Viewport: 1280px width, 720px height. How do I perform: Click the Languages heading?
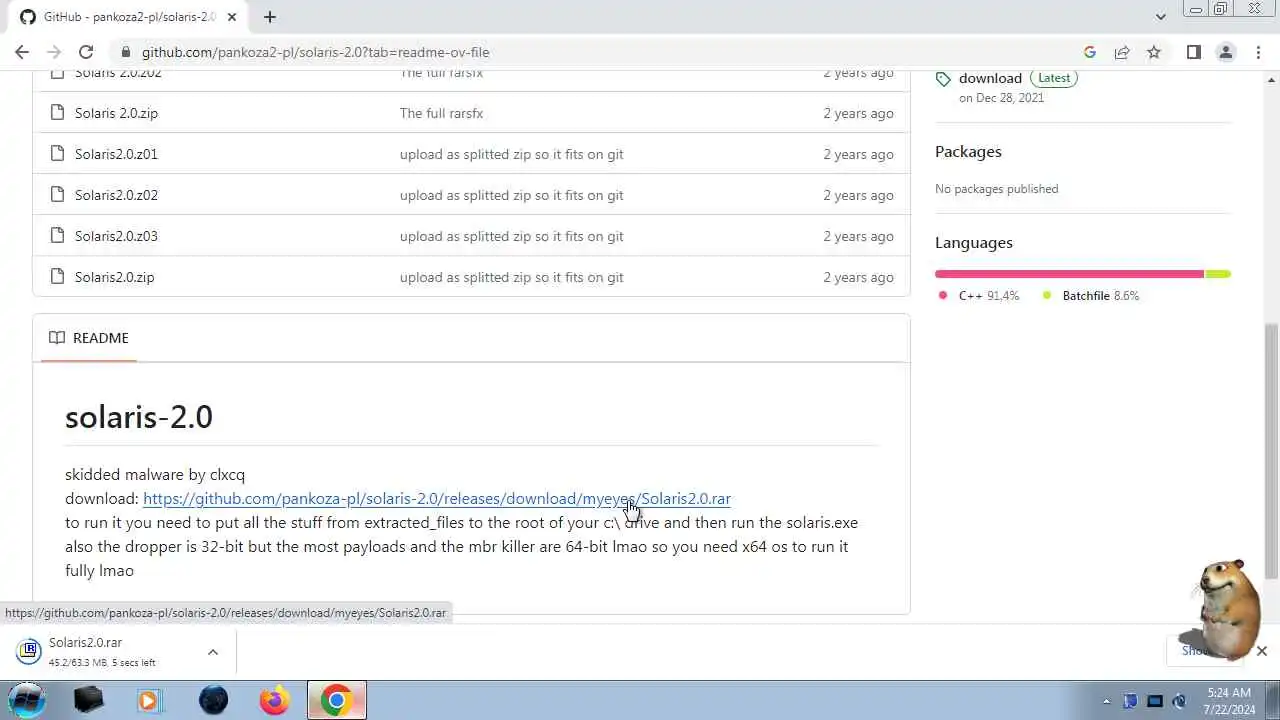tap(974, 243)
